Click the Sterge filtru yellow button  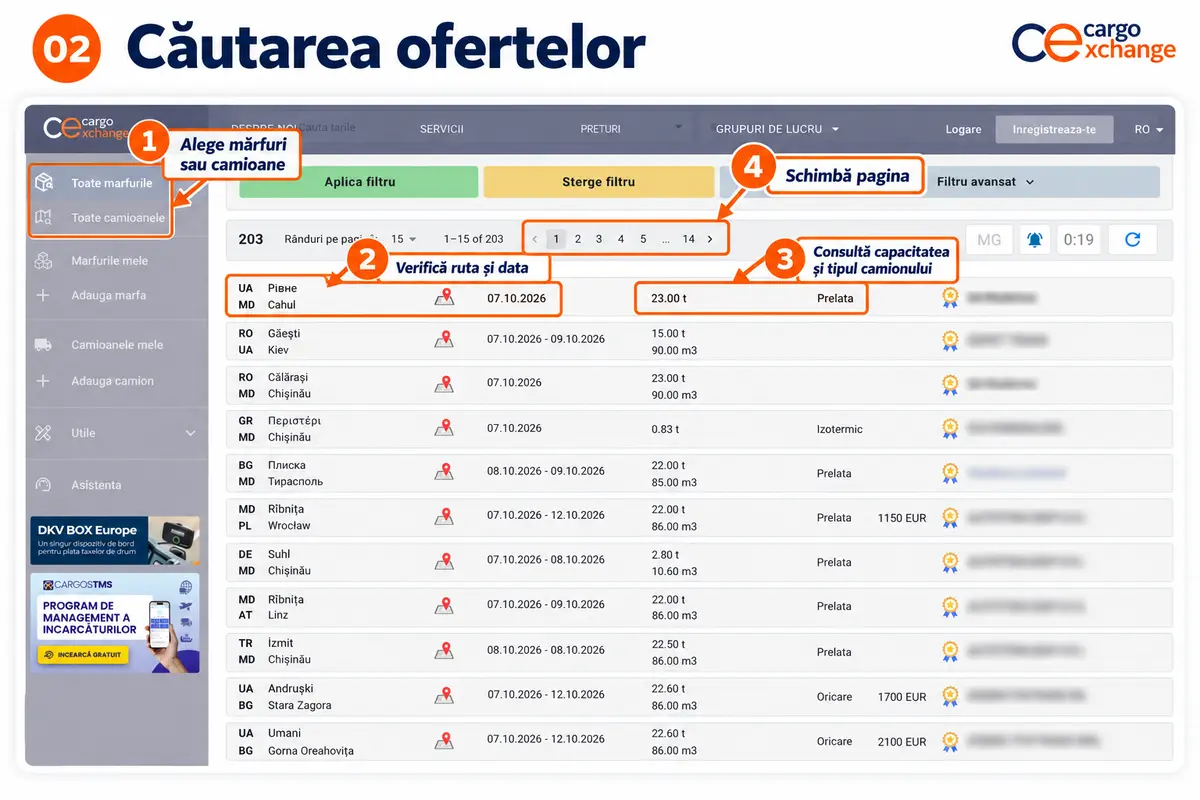click(598, 182)
